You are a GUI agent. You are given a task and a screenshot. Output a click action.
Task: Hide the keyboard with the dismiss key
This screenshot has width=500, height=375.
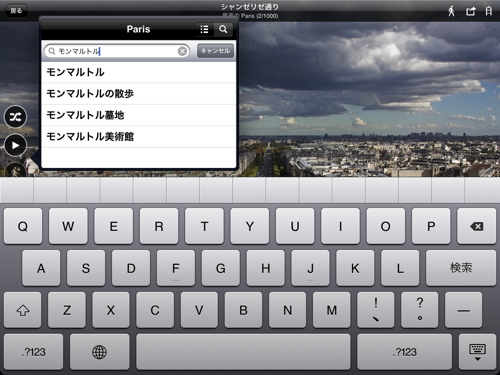pyautogui.click(x=477, y=352)
